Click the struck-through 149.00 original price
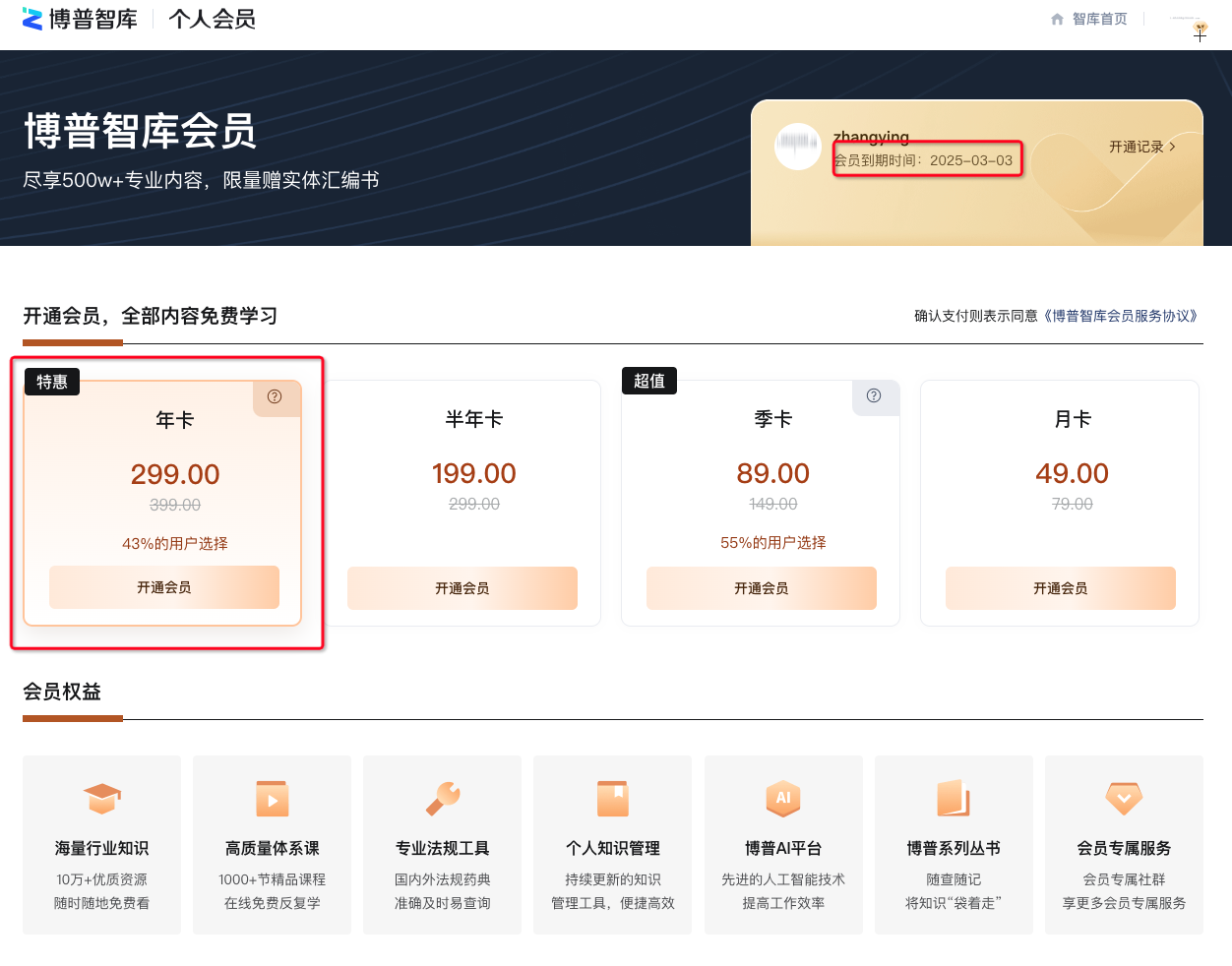 click(x=773, y=504)
